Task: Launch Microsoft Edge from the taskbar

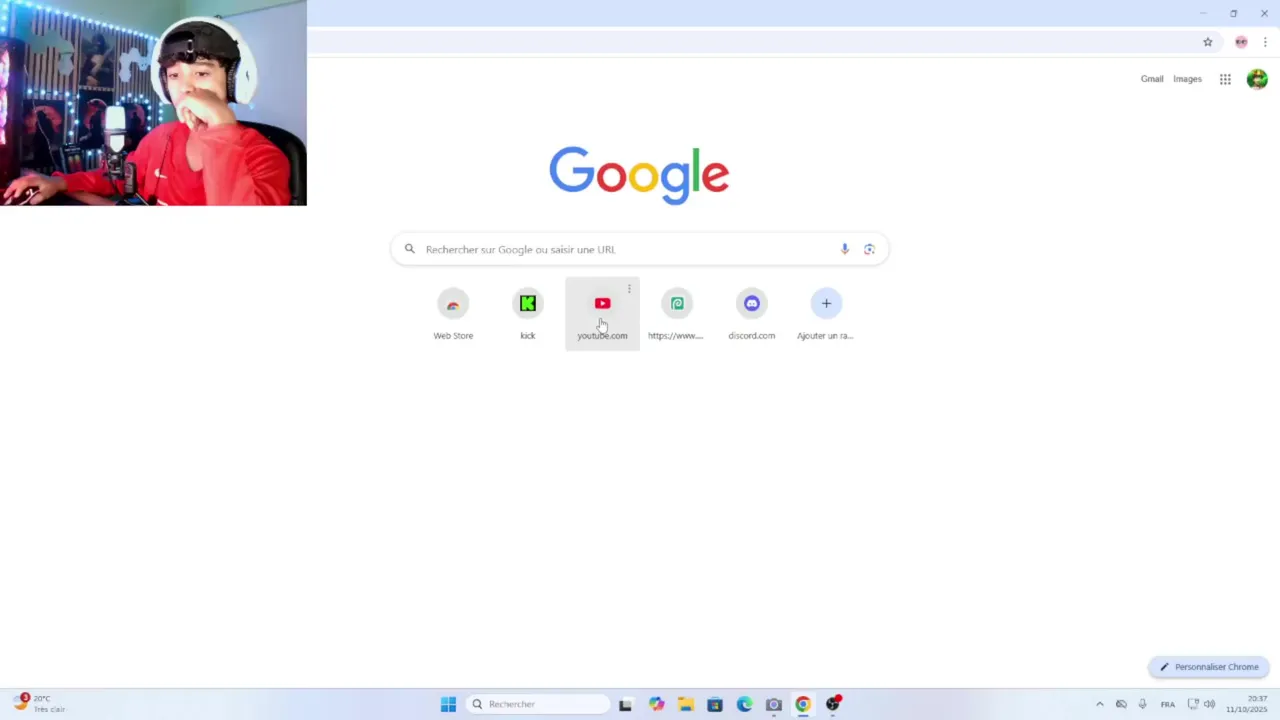Action: [744, 704]
